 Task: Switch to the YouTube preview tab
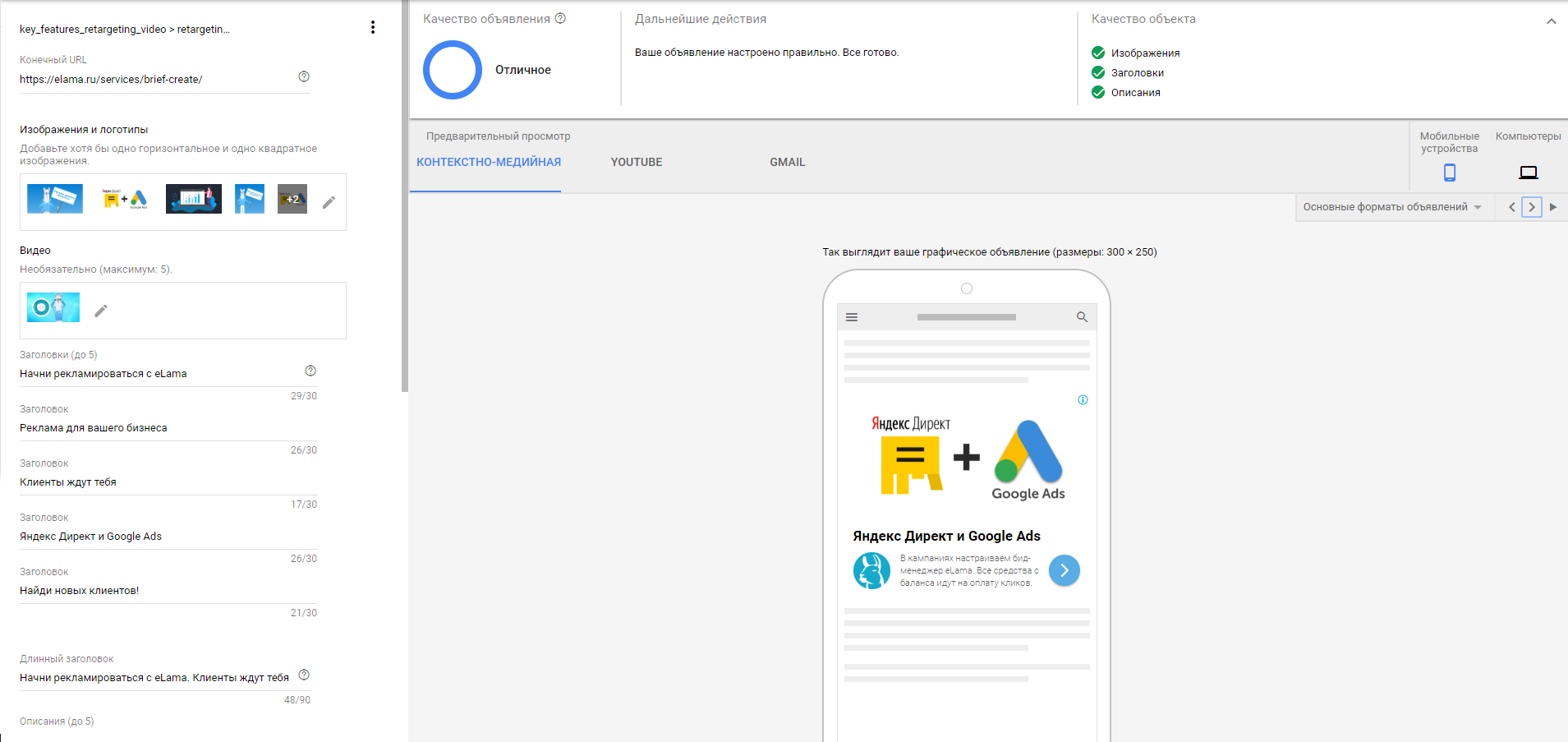(636, 162)
